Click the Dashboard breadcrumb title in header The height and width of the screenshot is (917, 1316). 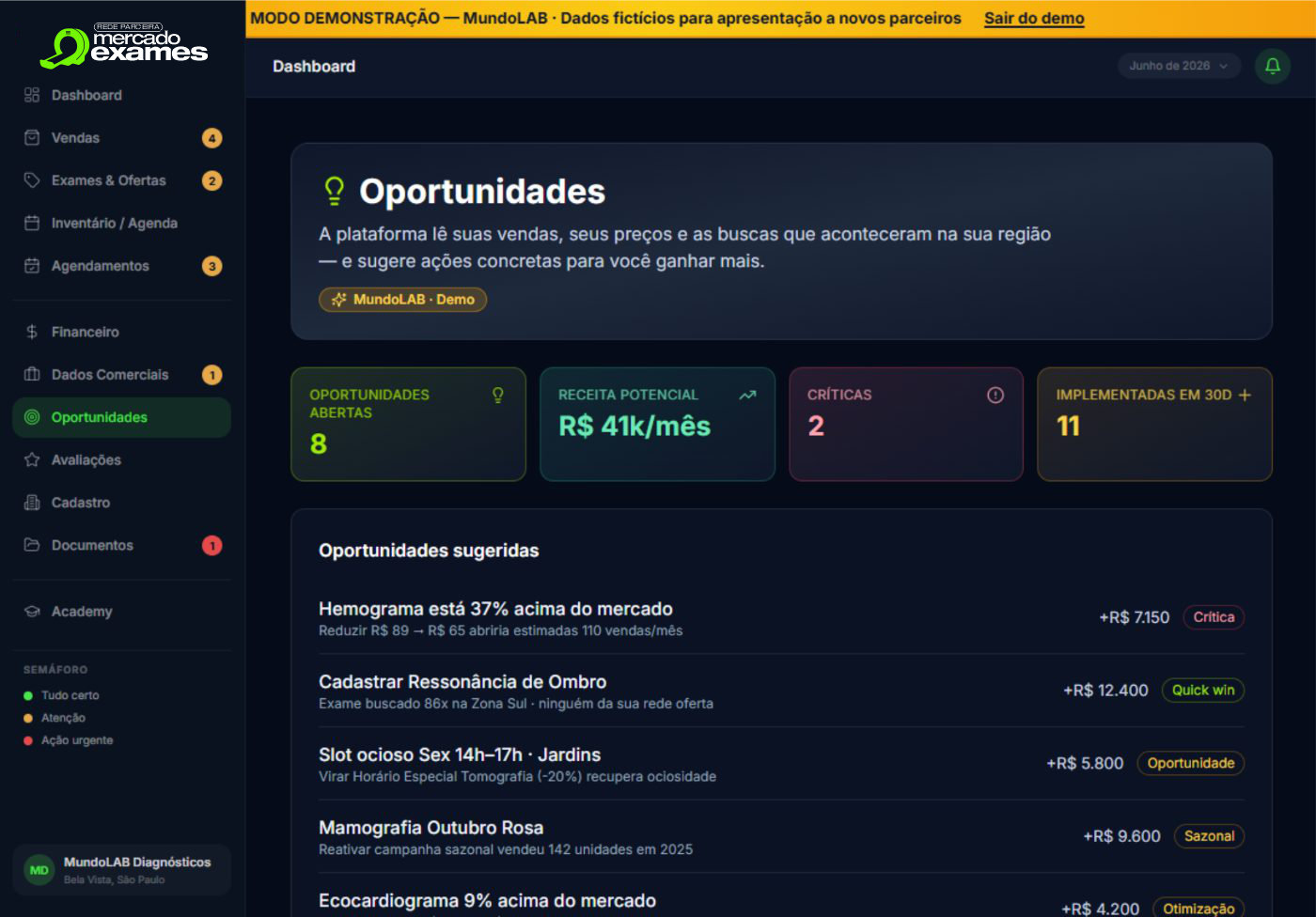coord(314,67)
